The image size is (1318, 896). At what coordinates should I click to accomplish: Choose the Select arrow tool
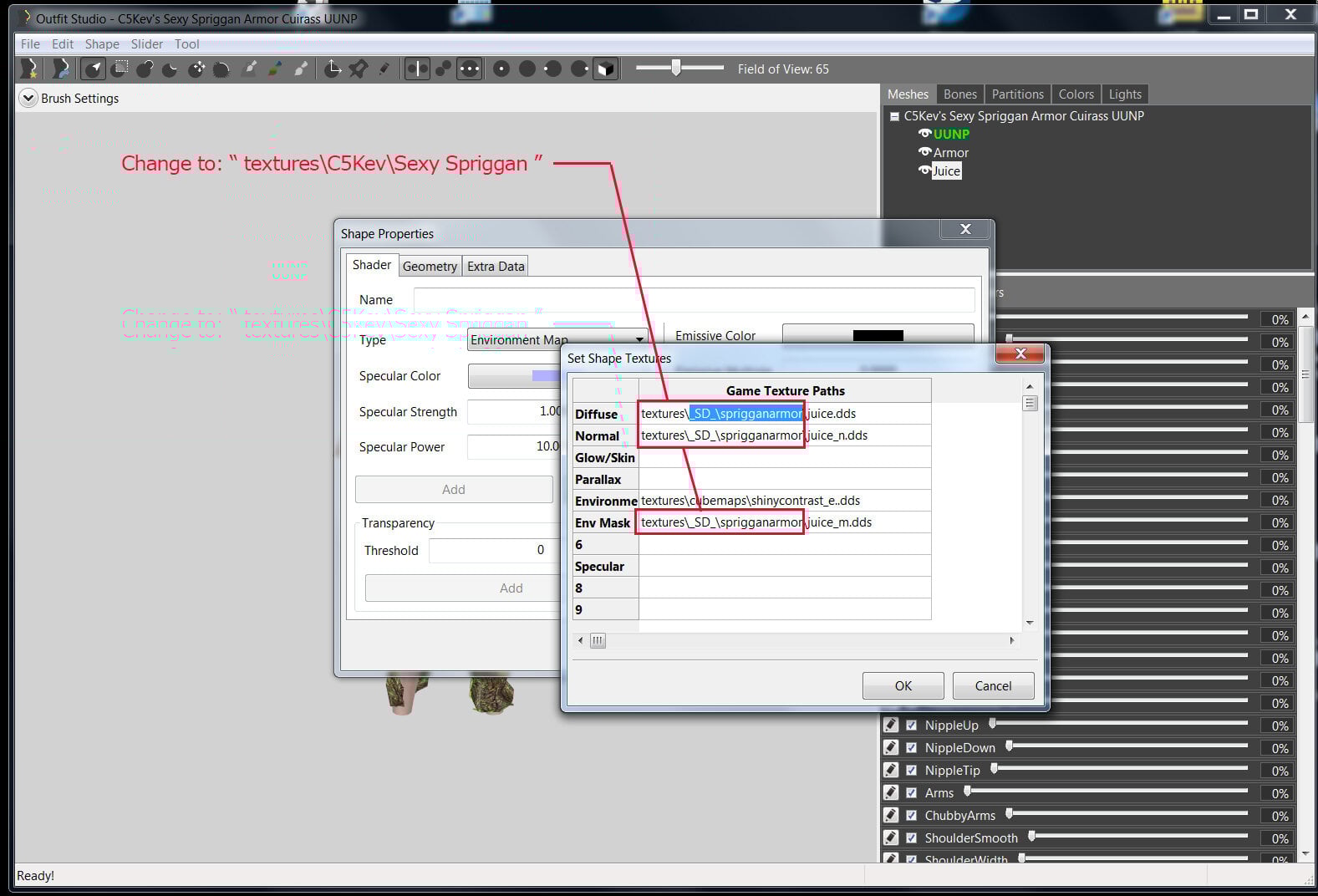point(94,69)
